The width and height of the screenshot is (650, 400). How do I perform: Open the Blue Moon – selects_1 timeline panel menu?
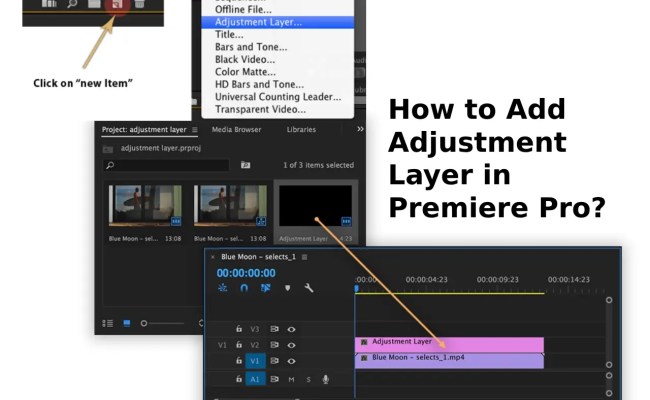coord(304,257)
